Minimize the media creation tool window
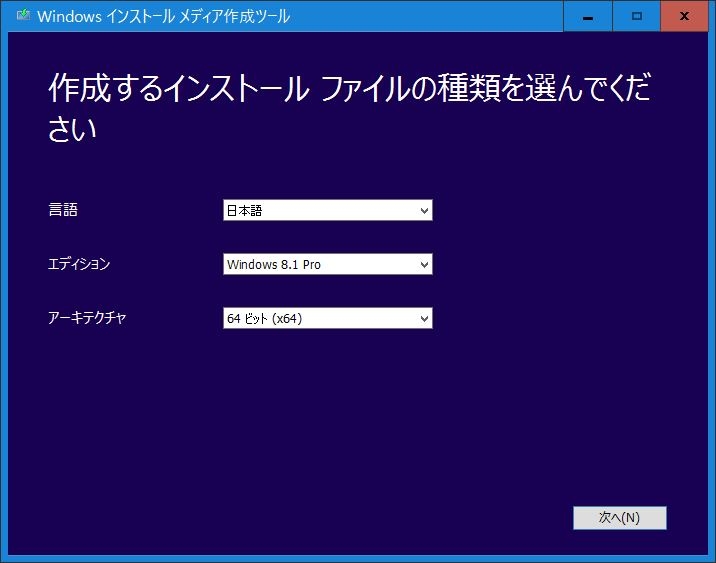This screenshot has width=716, height=563. 588,16
